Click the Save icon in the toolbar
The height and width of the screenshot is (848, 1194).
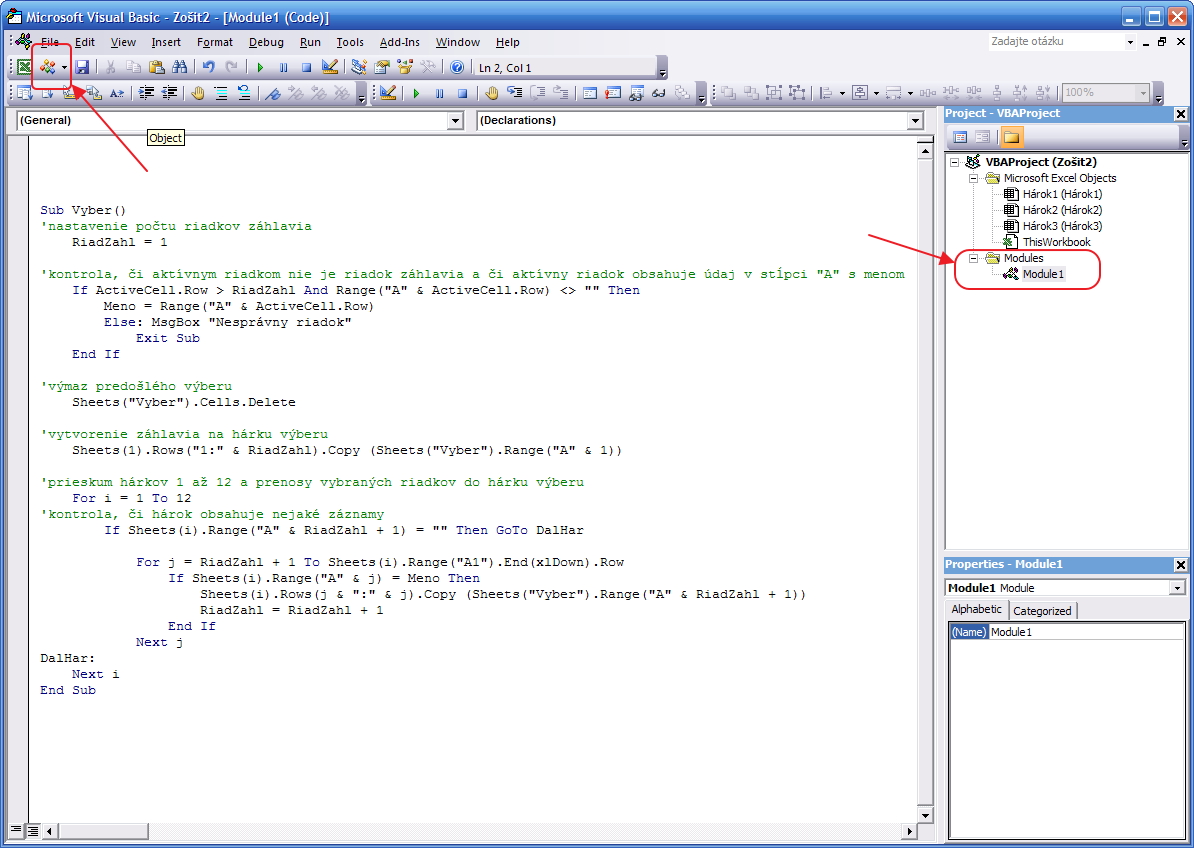pos(82,68)
